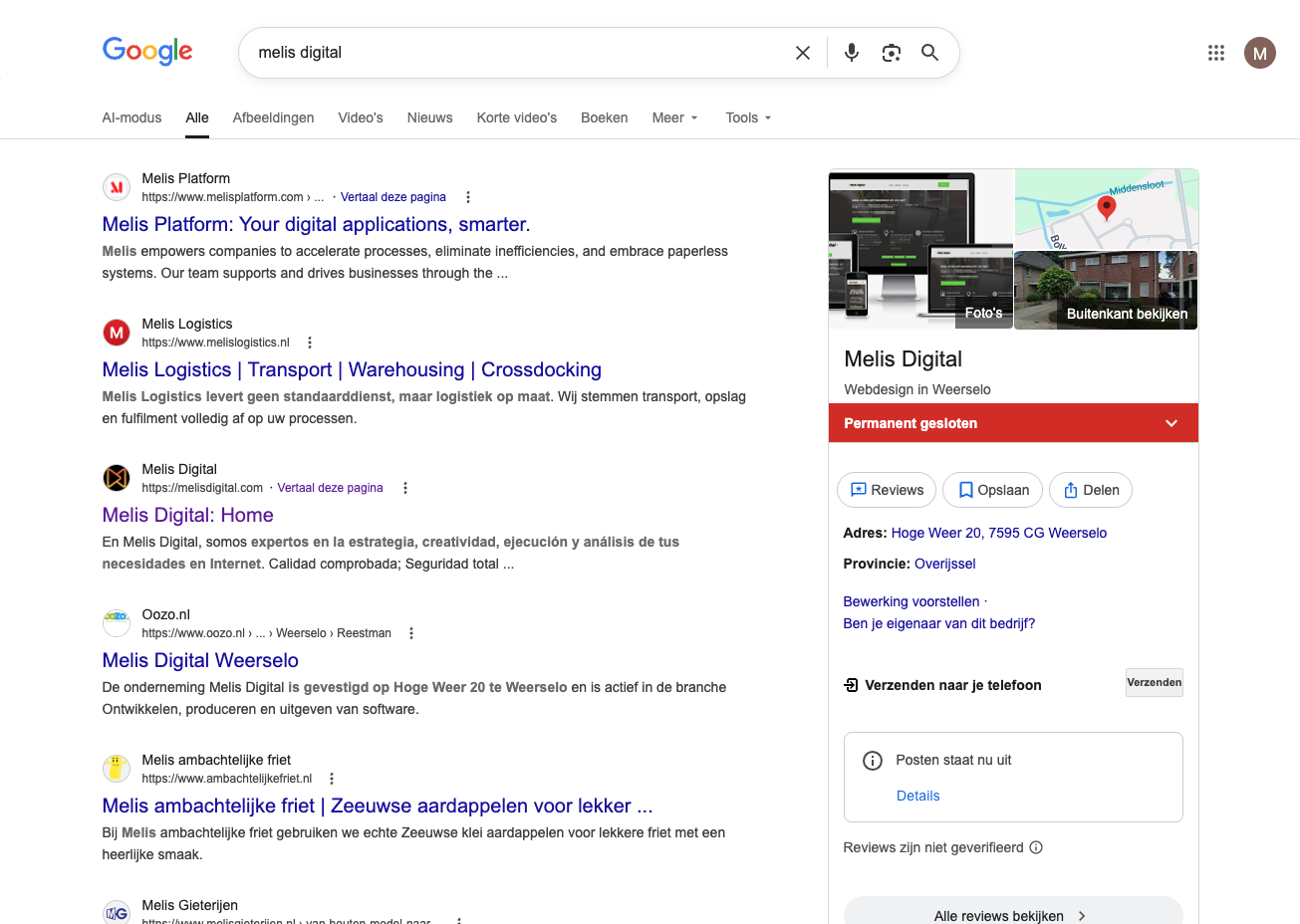Open the Meer dropdown in the results bar
The image size is (1300, 924).
[x=674, y=117]
